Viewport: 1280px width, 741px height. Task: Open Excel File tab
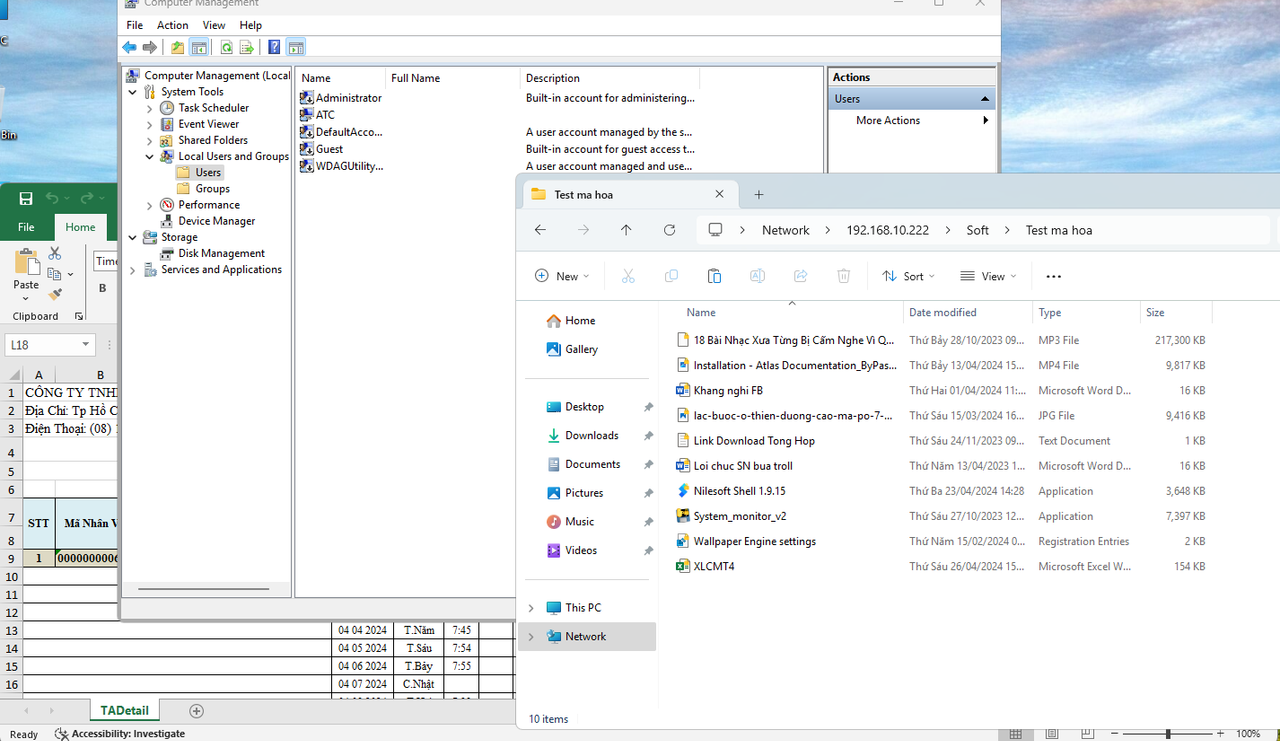[x=27, y=227]
